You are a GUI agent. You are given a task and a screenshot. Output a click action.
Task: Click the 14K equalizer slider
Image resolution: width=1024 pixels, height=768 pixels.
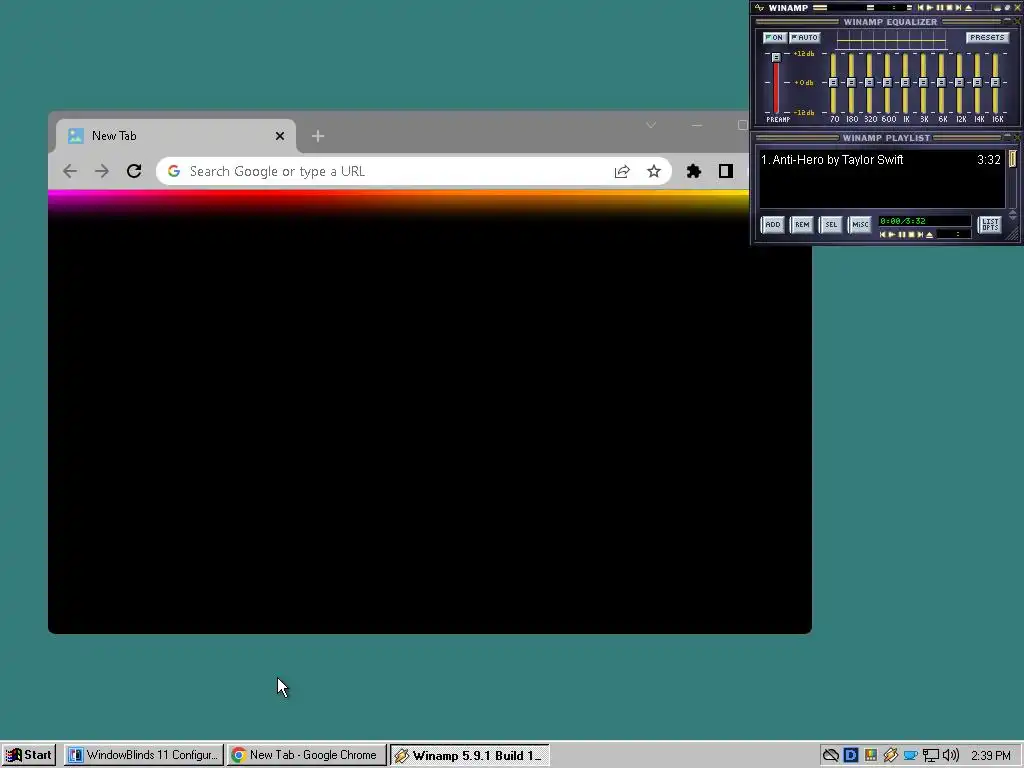977,82
